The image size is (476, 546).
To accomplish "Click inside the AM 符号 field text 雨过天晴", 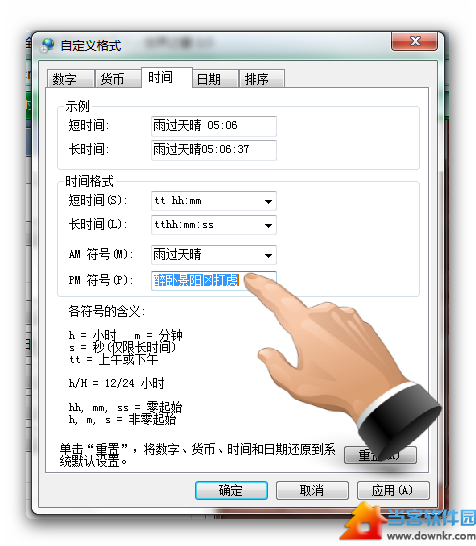I will pyautogui.click(x=177, y=255).
